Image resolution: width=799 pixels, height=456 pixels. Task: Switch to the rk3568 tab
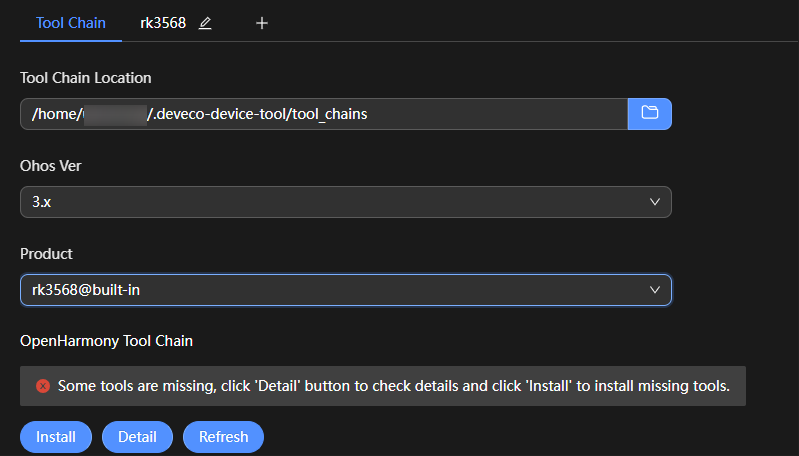[162, 23]
